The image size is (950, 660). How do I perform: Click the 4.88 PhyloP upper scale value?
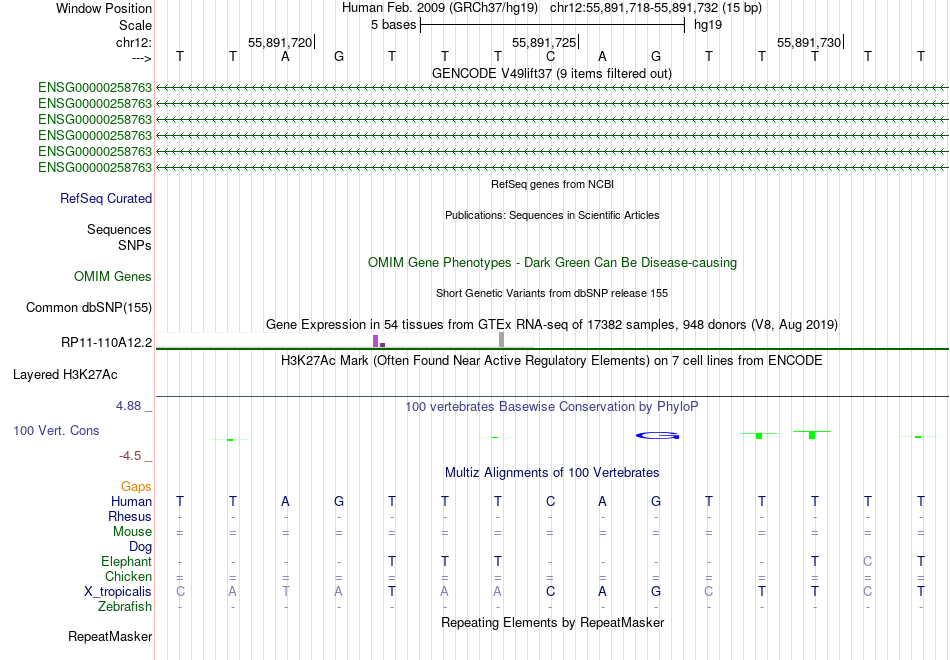pos(128,406)
